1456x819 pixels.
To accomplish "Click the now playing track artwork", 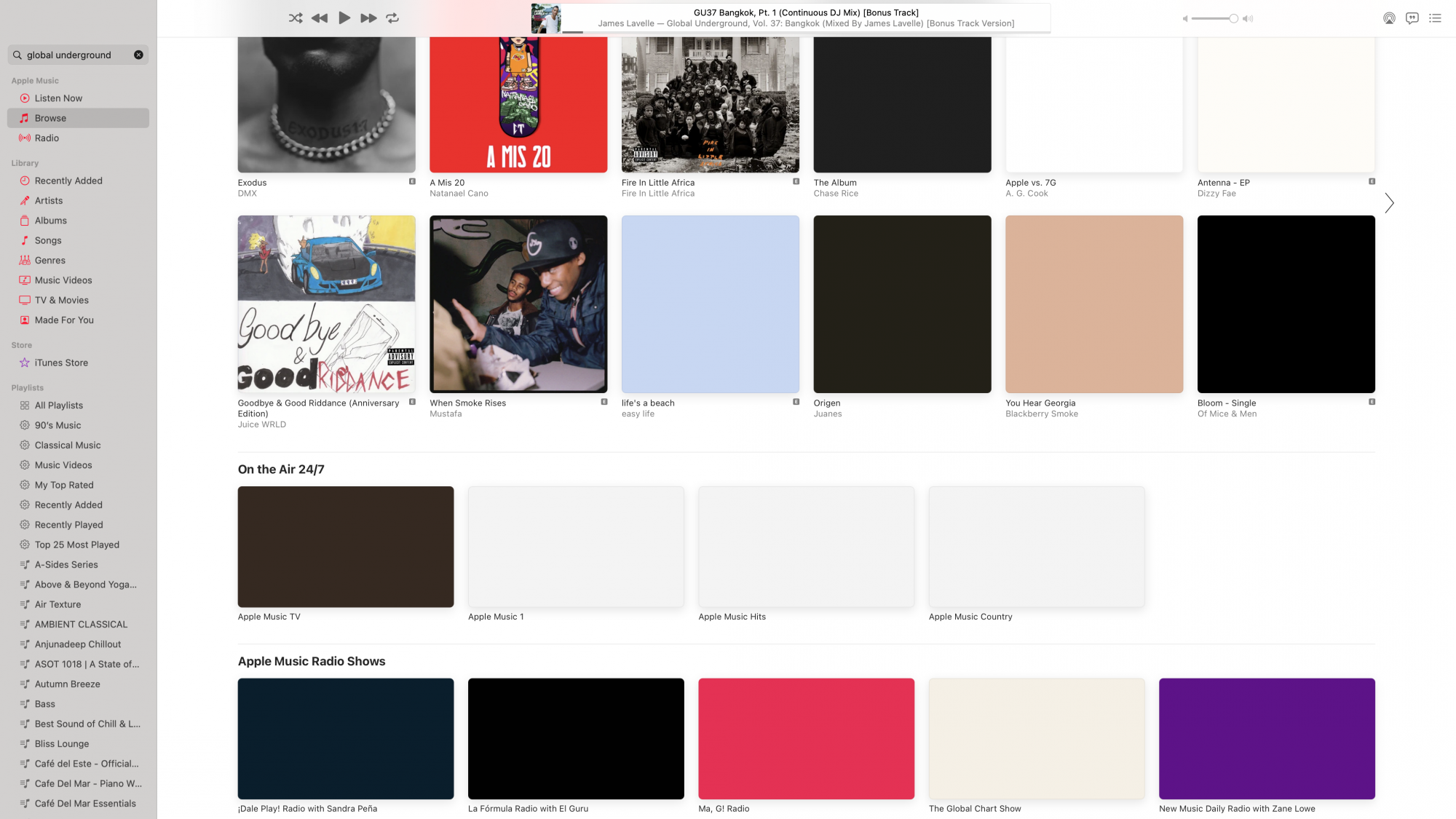I will point(546,18).
